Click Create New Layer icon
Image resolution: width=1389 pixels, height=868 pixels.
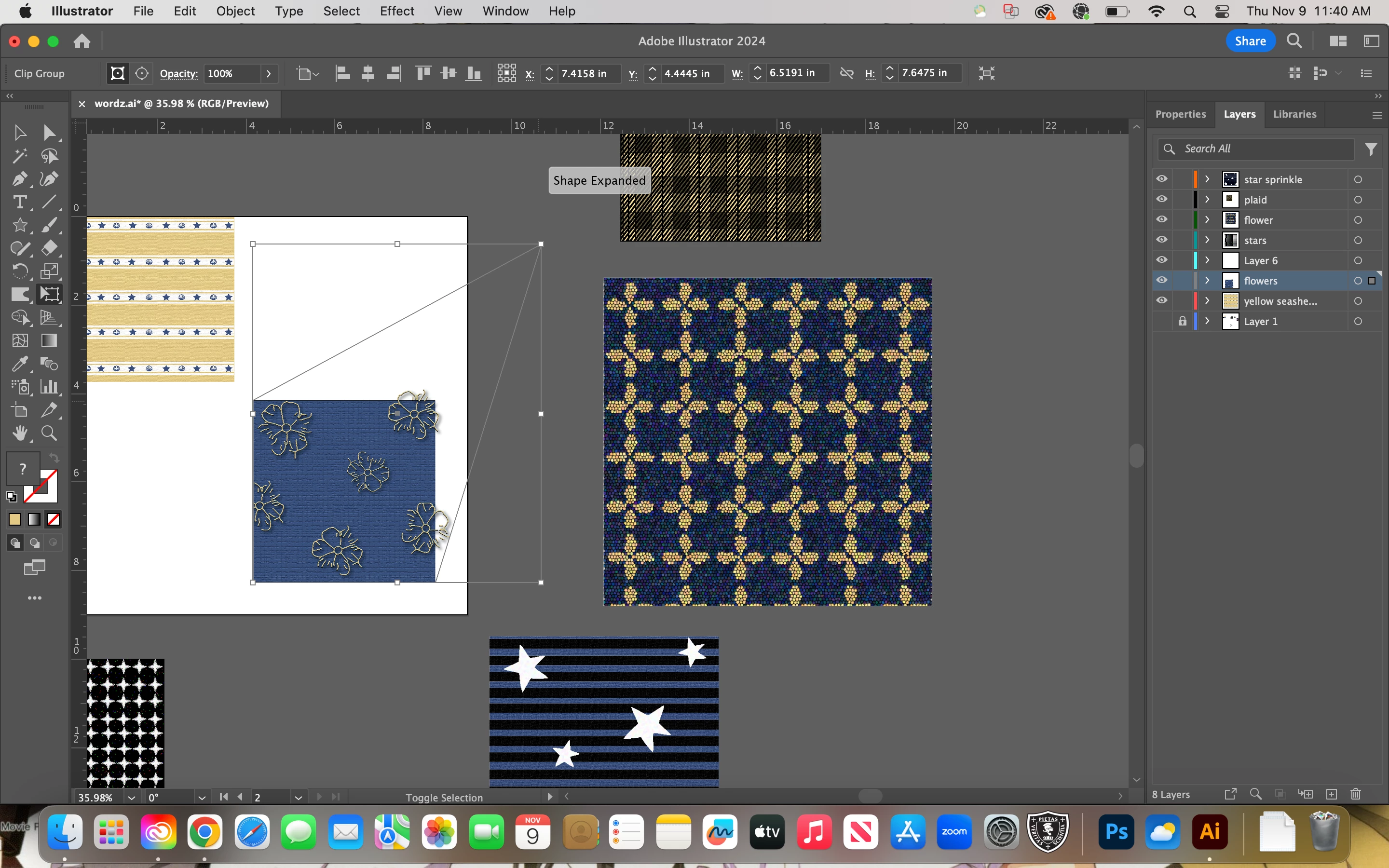point(1332,794)
